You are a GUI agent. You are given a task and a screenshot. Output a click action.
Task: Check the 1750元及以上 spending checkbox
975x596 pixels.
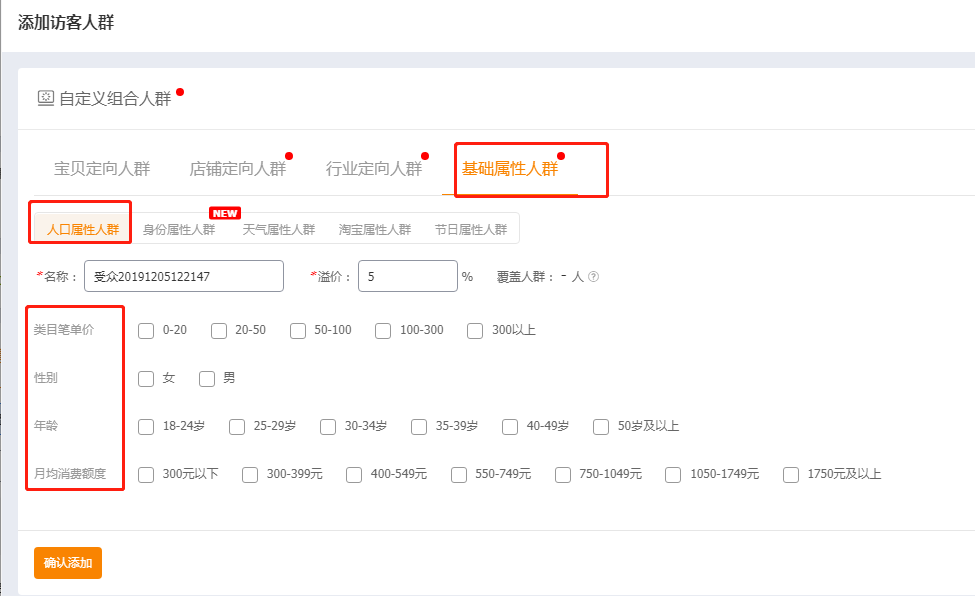tap(791, 475)
